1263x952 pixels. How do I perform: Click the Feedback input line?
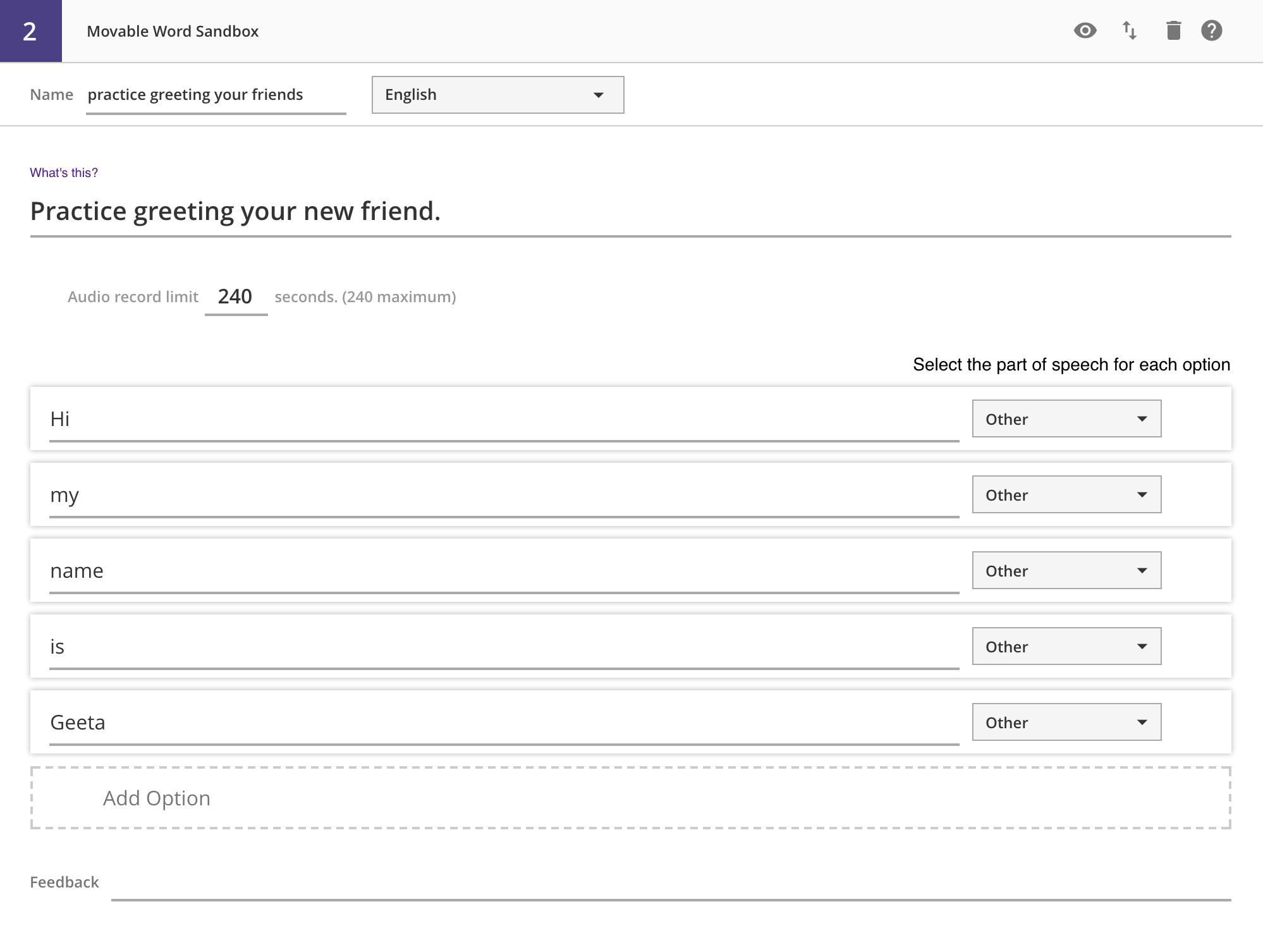[670, 885]
